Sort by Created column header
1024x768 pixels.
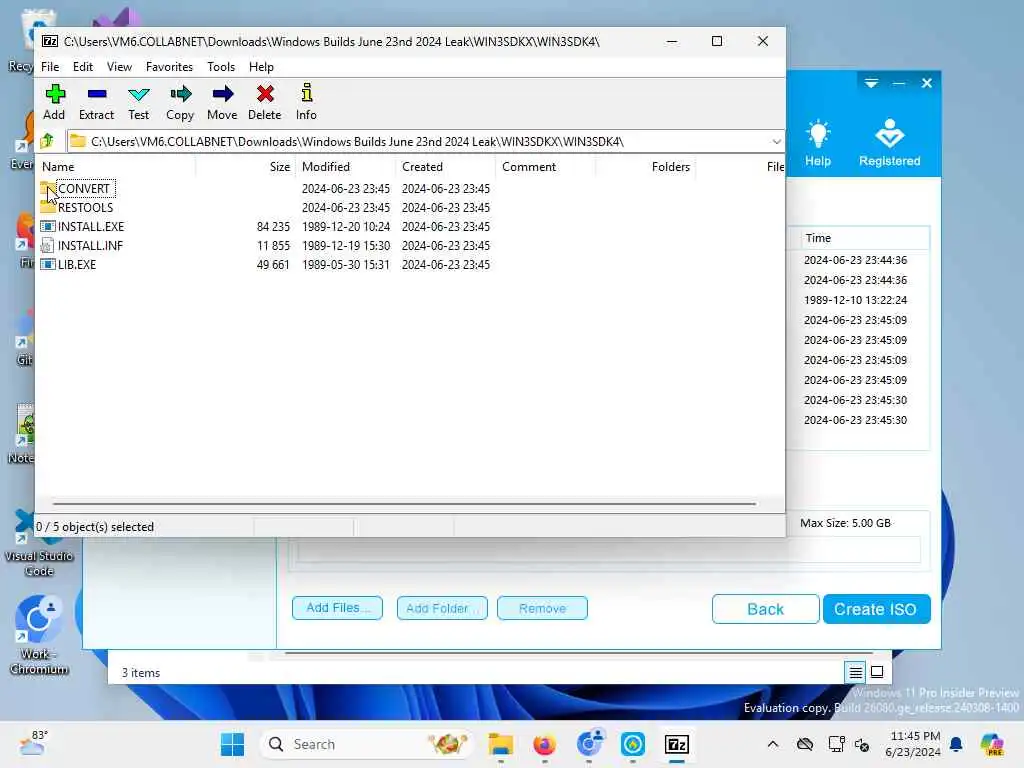[446, 167]
